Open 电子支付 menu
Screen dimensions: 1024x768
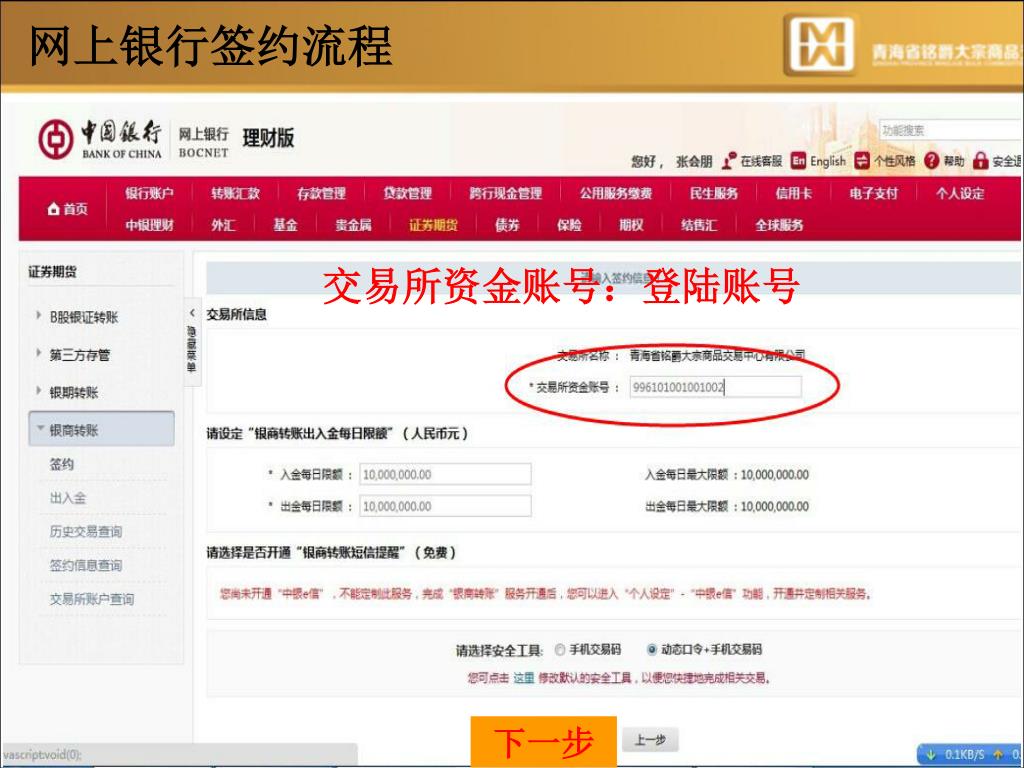[874, 193]
